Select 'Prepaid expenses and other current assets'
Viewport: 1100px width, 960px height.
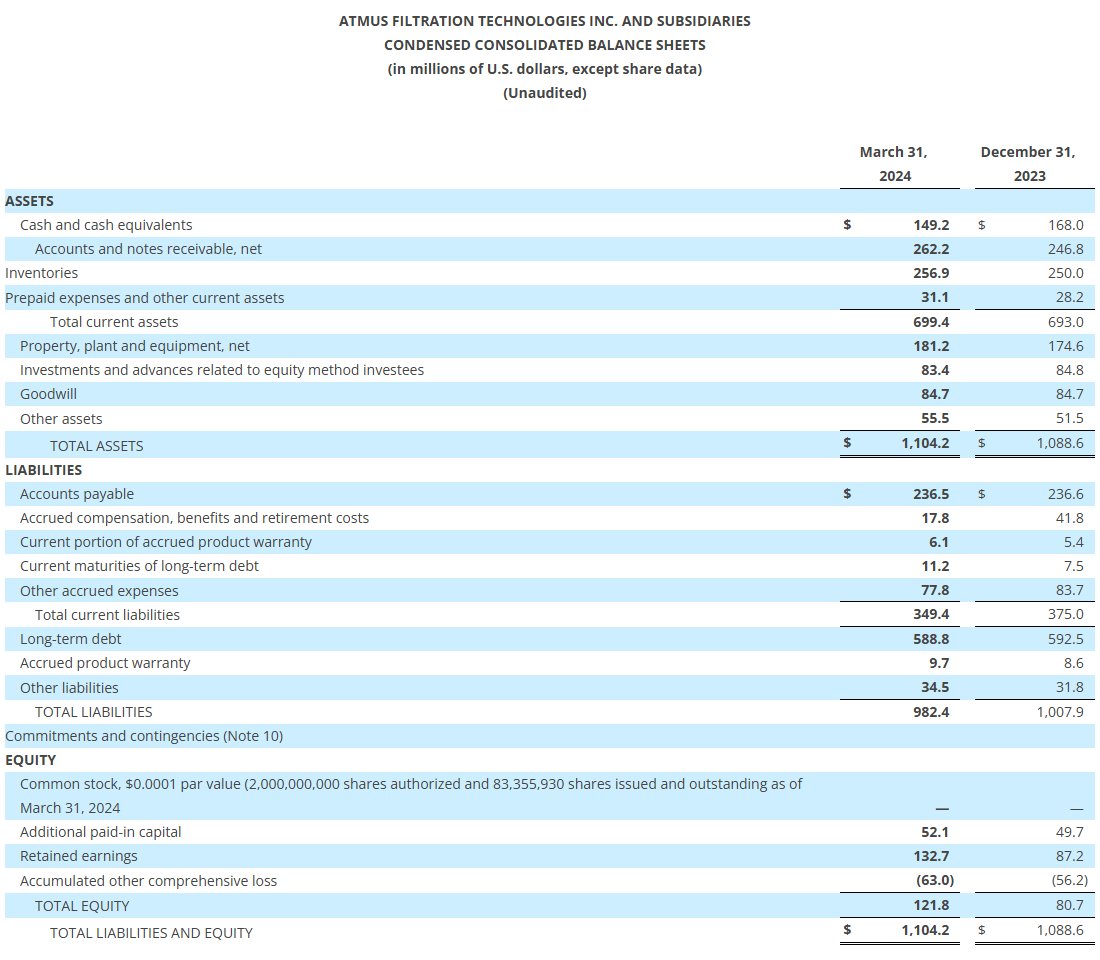click(x=145, y=298)
